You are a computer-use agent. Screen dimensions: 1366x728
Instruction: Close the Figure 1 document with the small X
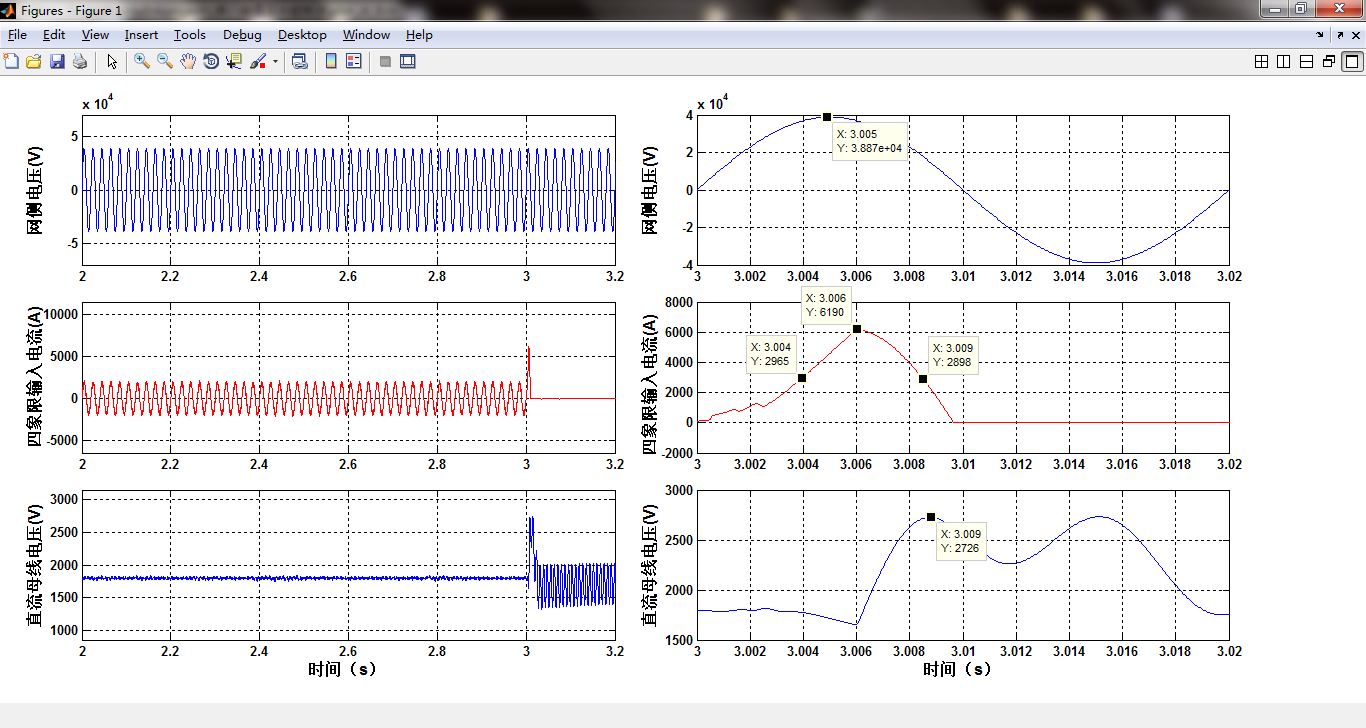[1355, 35]
